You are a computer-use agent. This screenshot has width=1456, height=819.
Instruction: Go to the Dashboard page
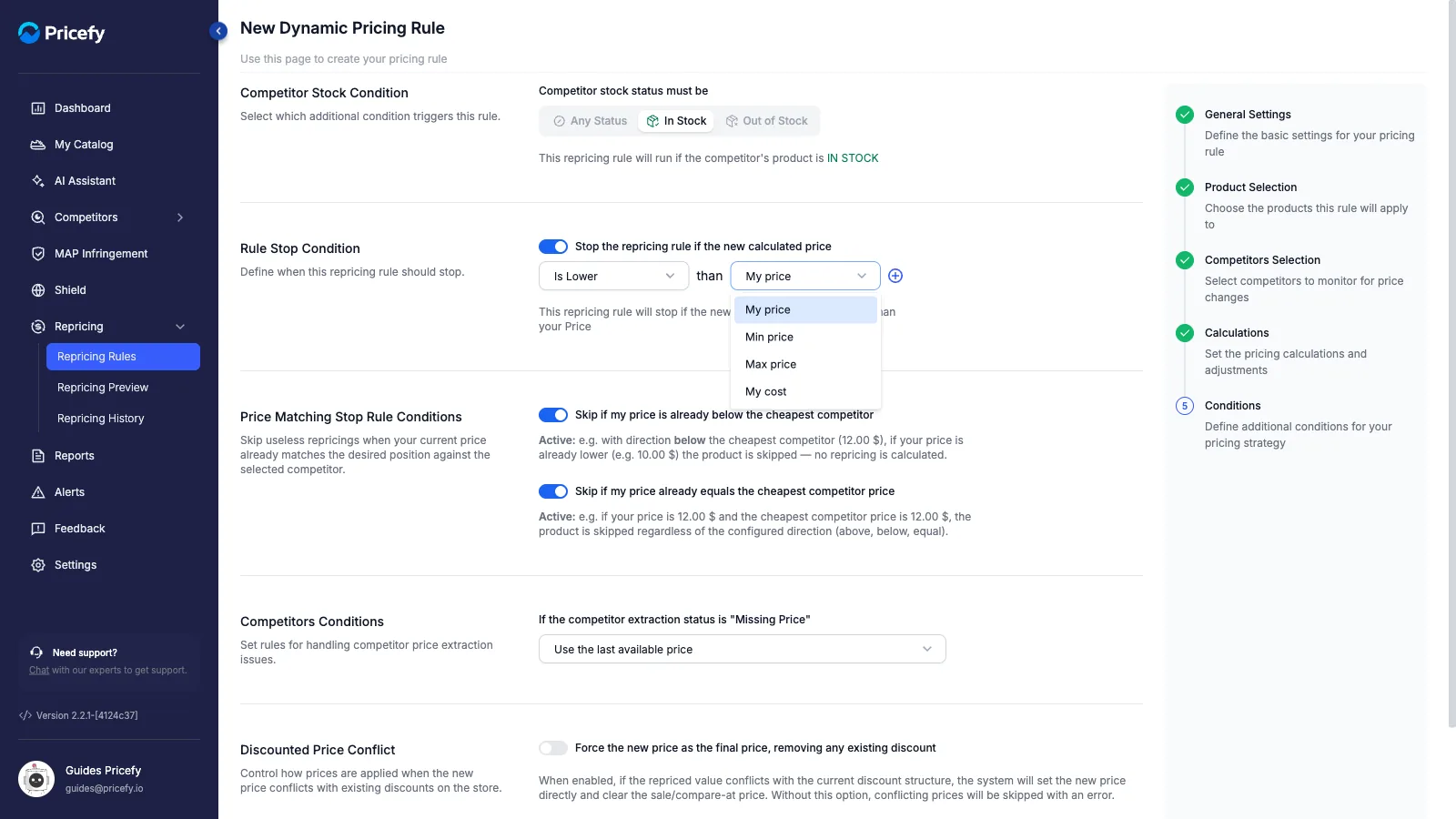(83, 108)
